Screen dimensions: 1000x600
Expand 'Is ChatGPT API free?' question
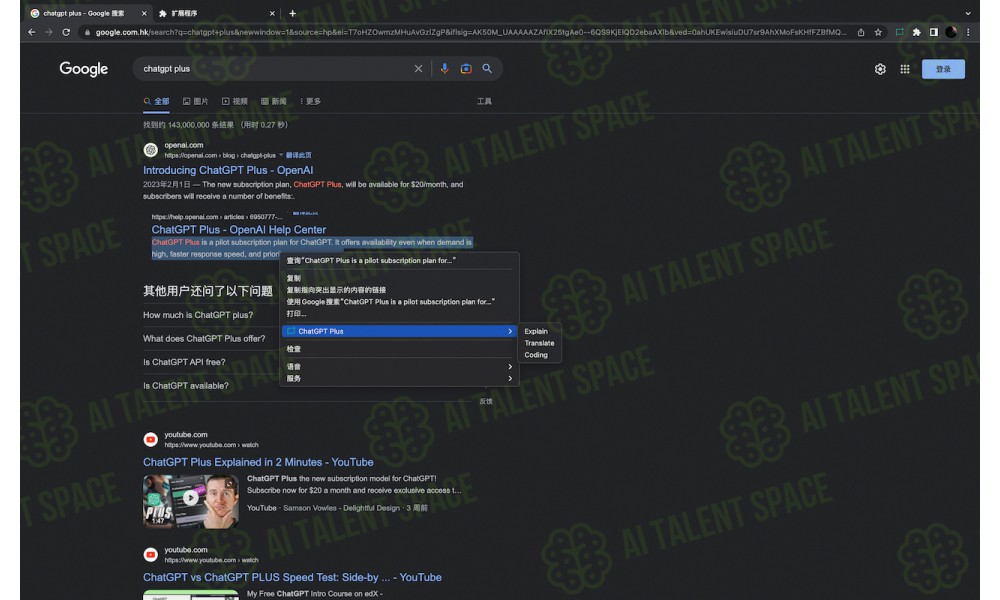click(184, 362)
